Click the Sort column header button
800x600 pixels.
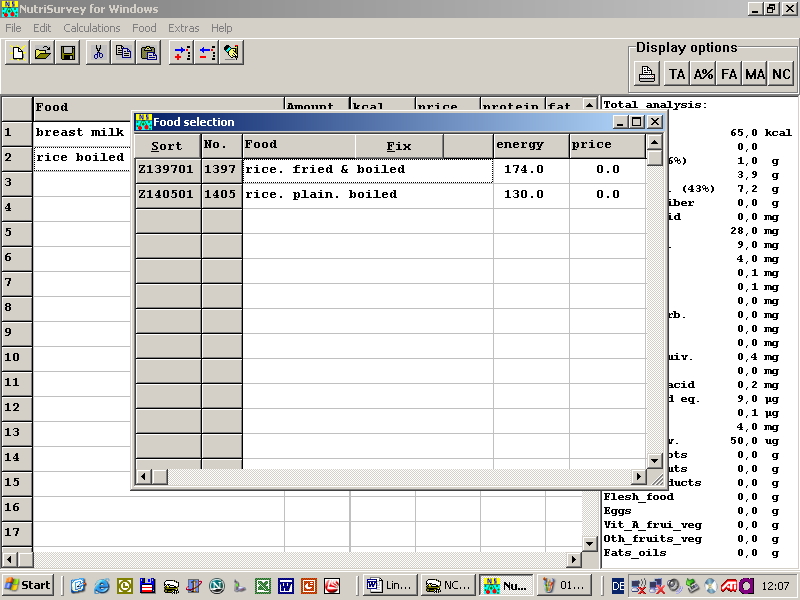pos(167,146)
